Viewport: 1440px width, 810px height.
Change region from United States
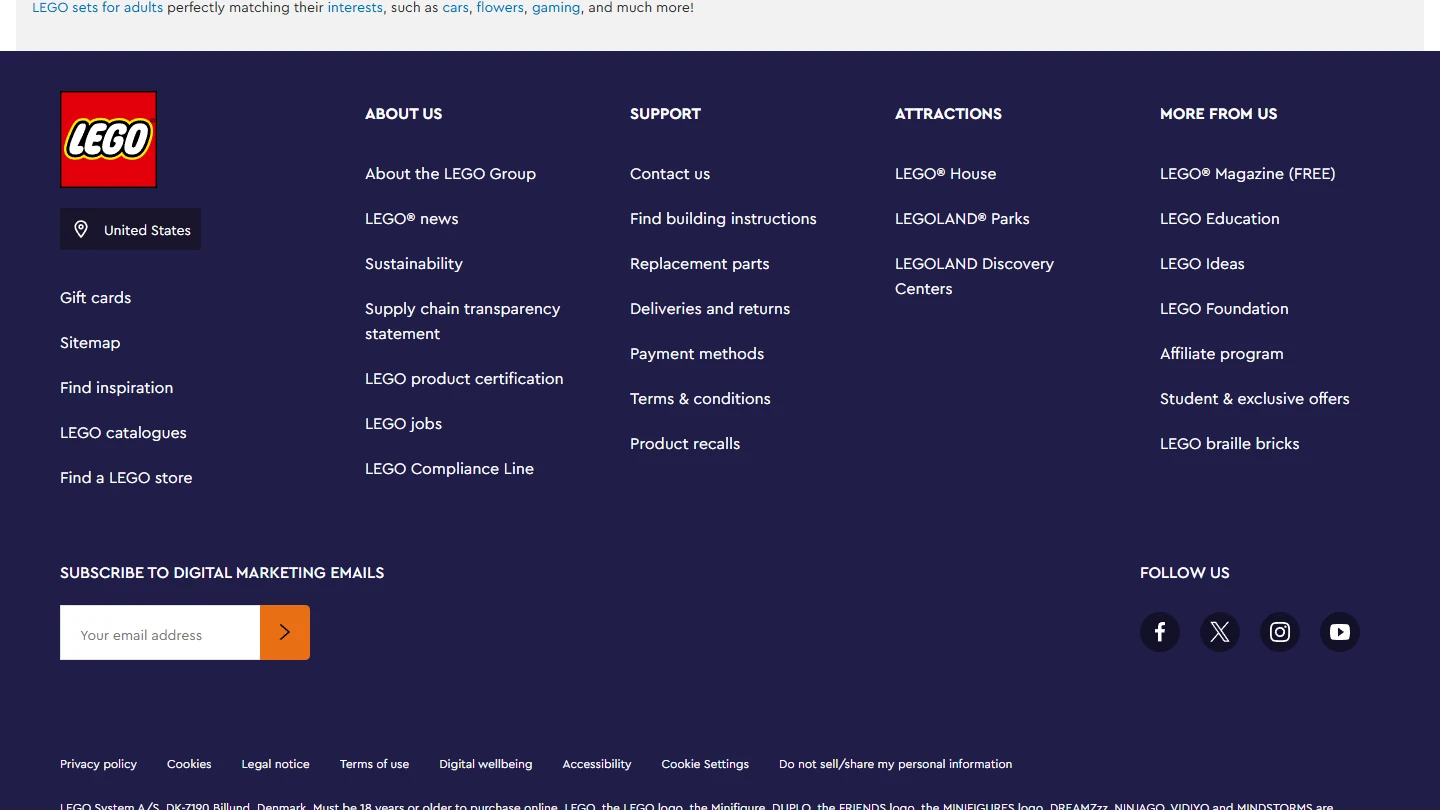130,229
